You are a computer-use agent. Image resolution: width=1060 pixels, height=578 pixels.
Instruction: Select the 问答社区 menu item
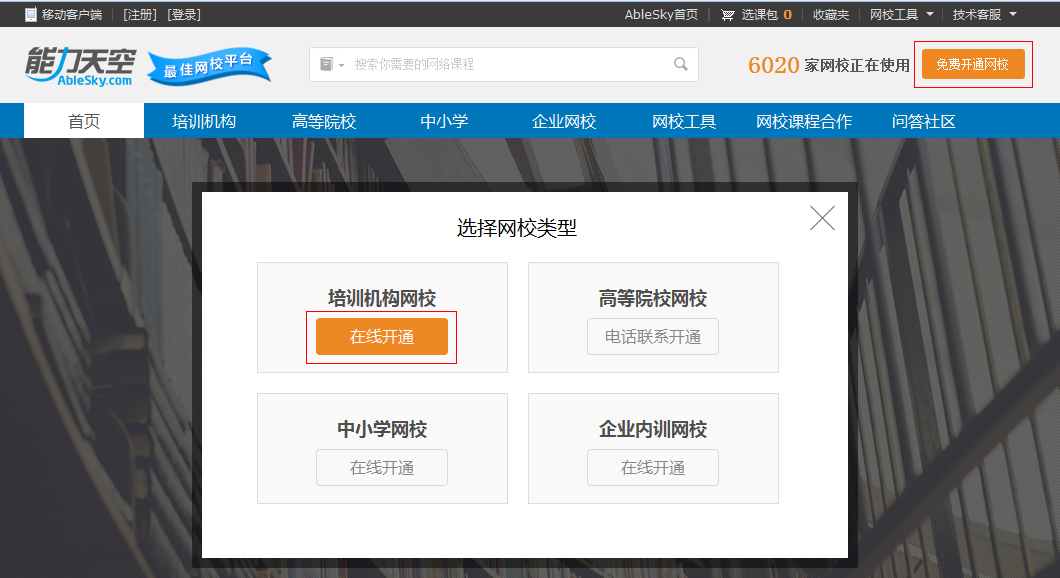point(924,122)
